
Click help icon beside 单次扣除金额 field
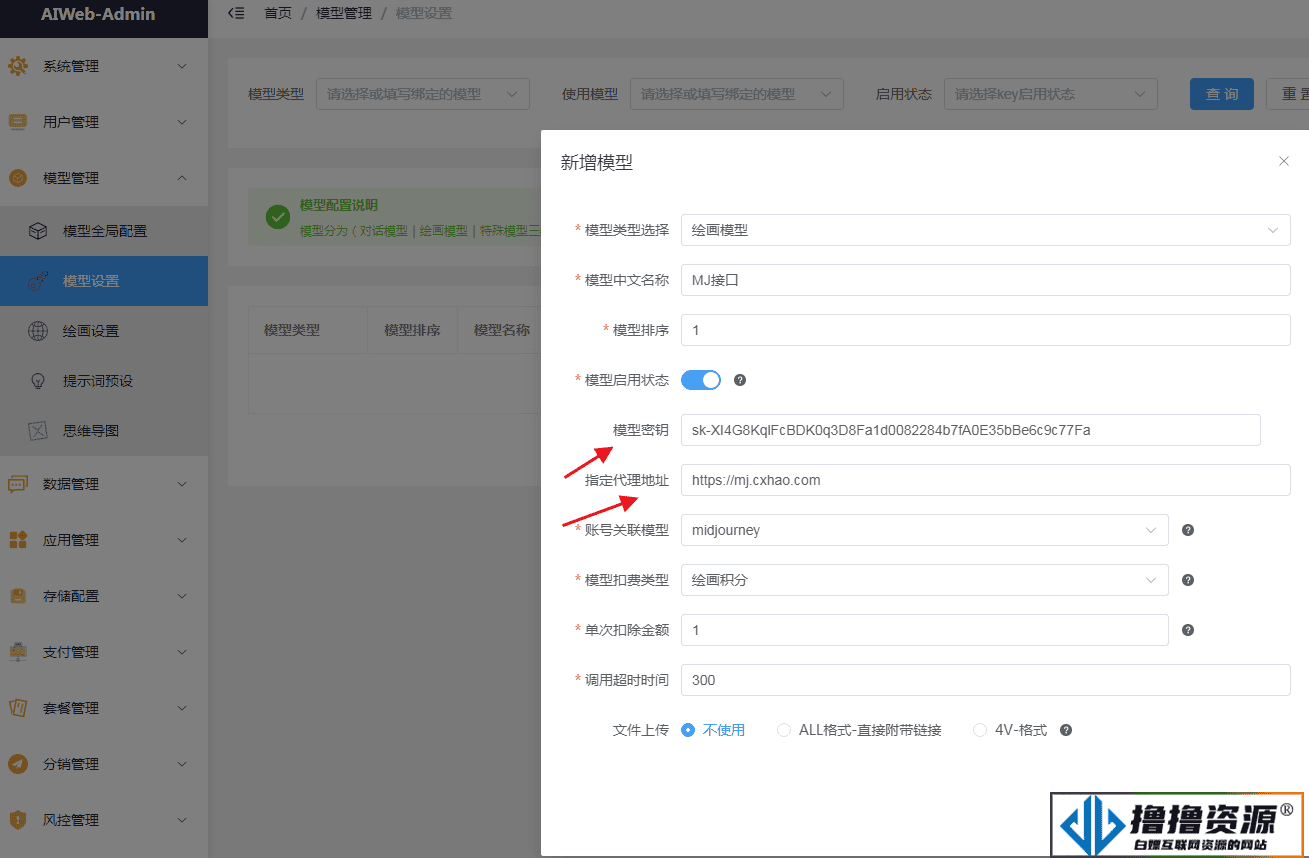tap(1188, 630)
